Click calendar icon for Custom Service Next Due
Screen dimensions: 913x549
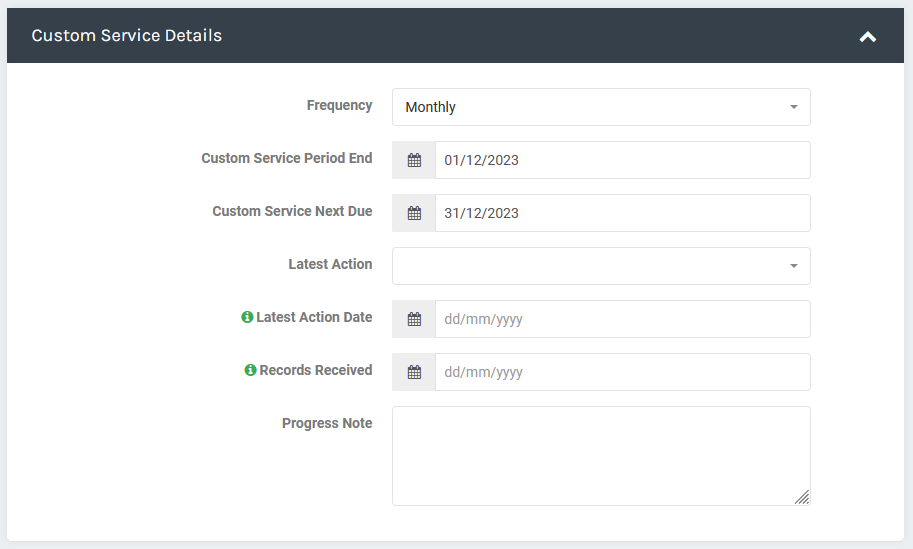click(x=414, y=213)
